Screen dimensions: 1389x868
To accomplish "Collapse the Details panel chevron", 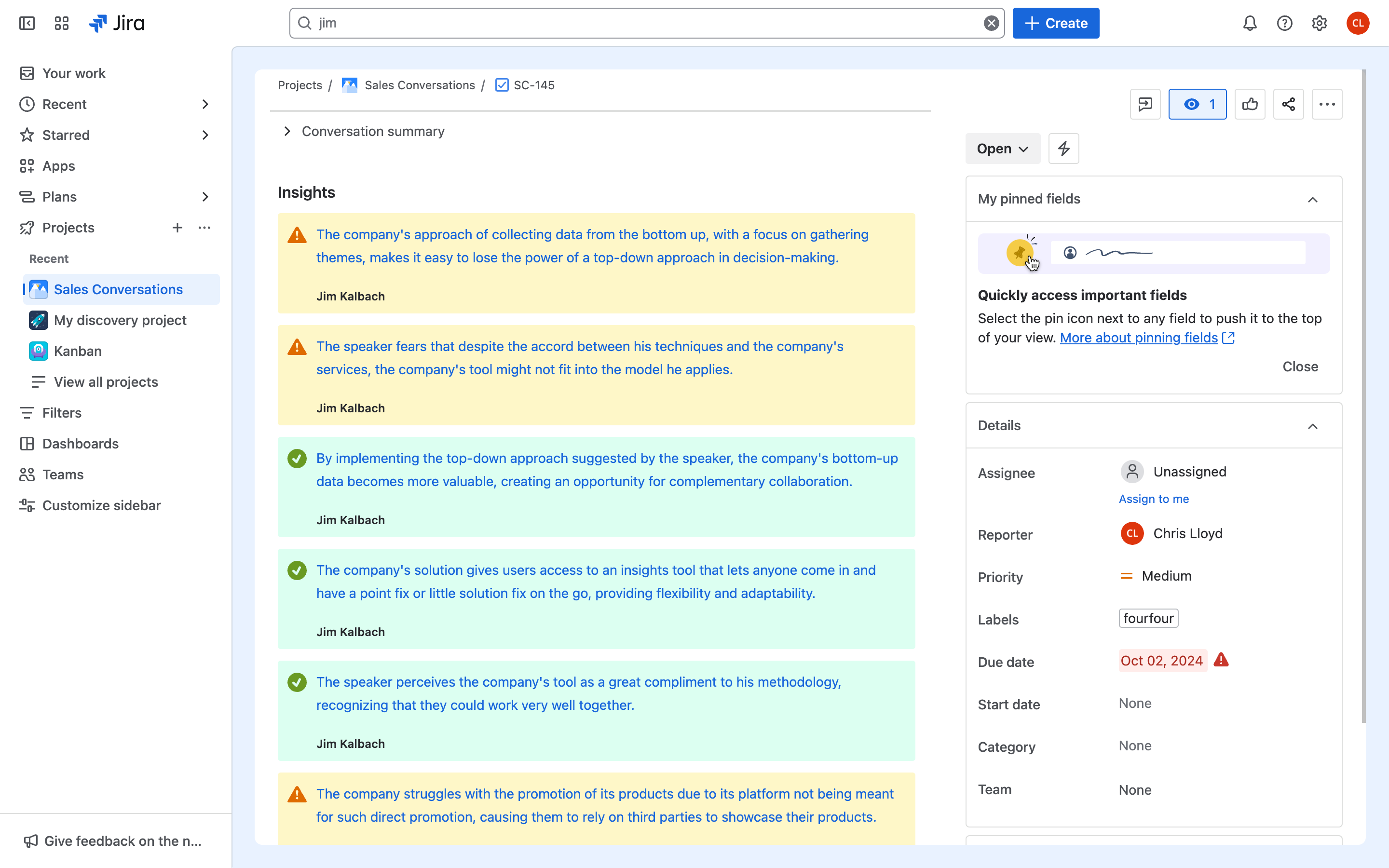I will 1312,426.
